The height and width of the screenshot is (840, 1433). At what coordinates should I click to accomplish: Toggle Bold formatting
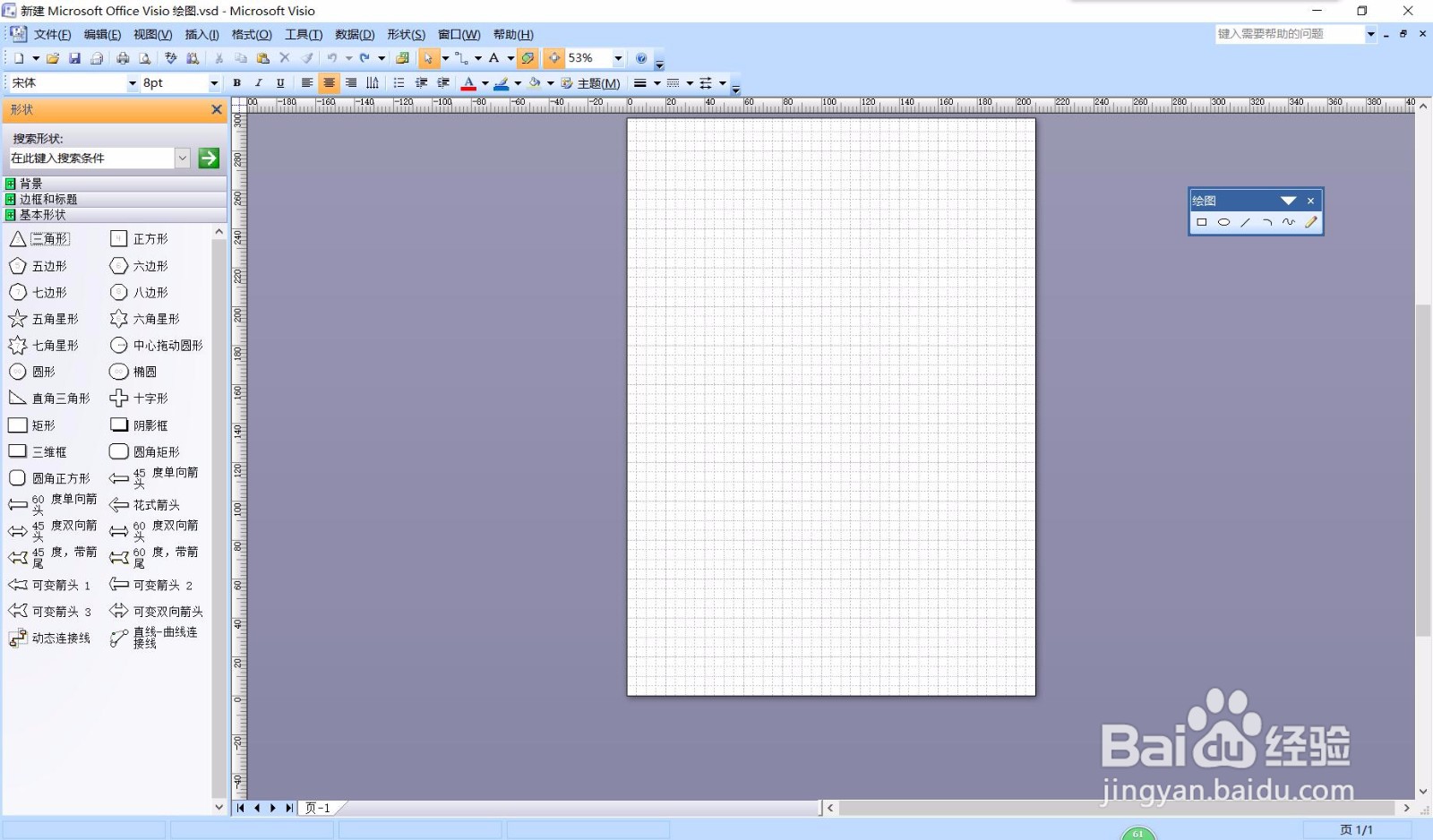(236, 83)
